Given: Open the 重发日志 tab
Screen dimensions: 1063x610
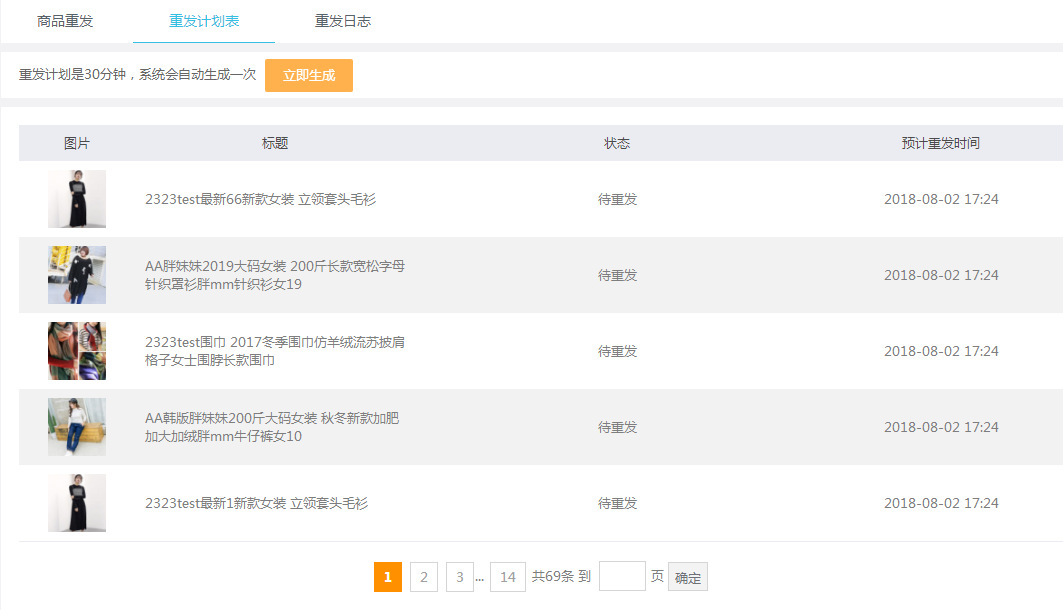Looking at the screenshot, I should pyautogui.click(x=343, y=21).
